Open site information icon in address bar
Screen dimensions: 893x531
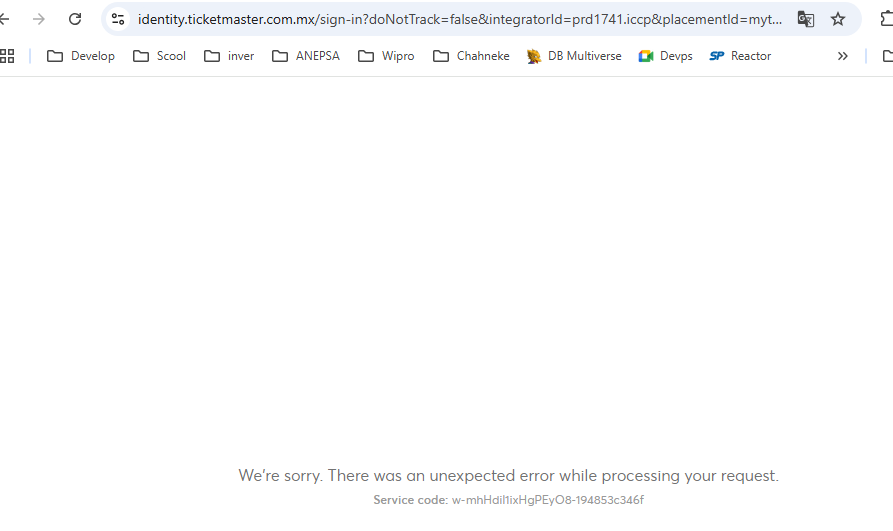pyautogui.click(x=118, y=19)
